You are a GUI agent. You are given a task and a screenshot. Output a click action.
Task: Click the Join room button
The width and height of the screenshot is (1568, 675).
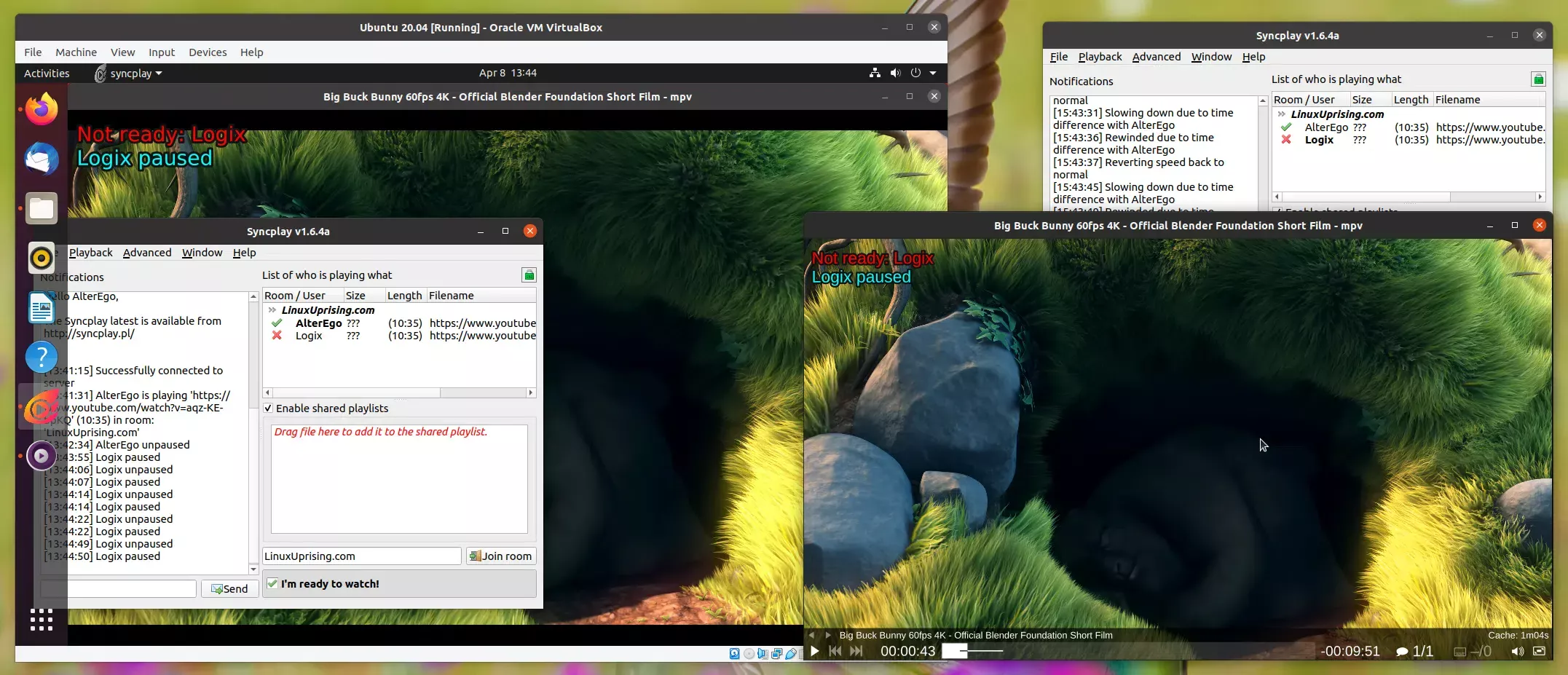tap(501, 556)
